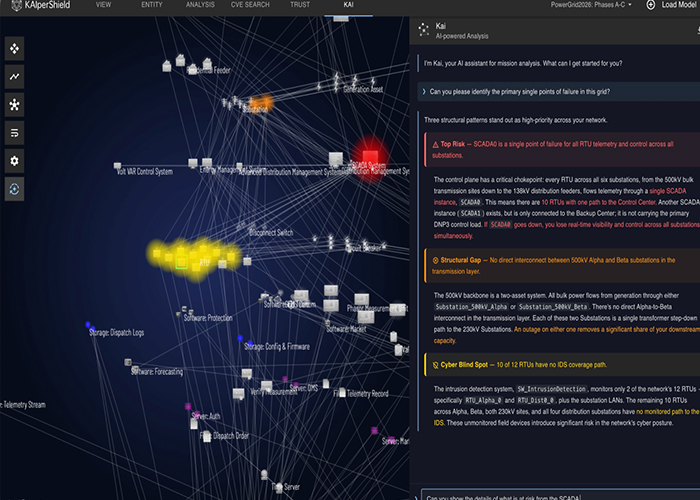Click the Cyber Blind Spot alert card
The width and height of the screenshot is (700, 500).
click(562, 365)
